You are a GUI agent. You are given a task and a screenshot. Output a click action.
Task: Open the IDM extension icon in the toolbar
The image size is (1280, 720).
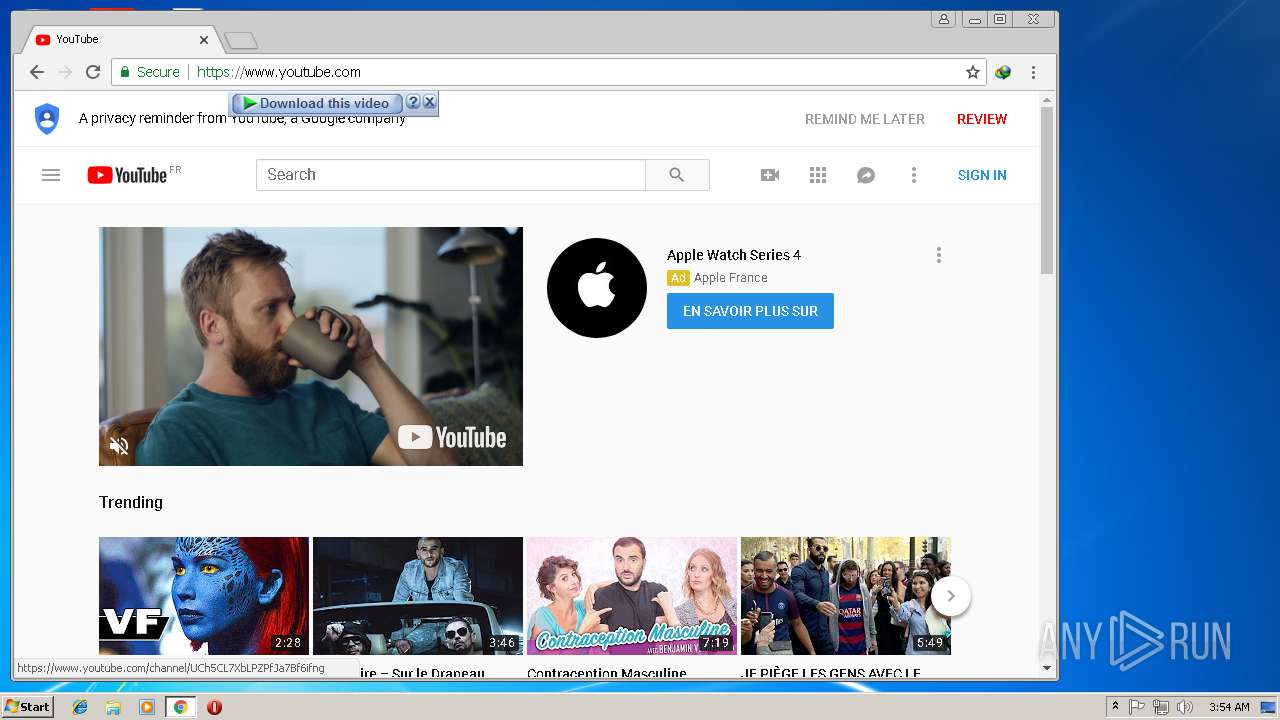click(1003, 72)
